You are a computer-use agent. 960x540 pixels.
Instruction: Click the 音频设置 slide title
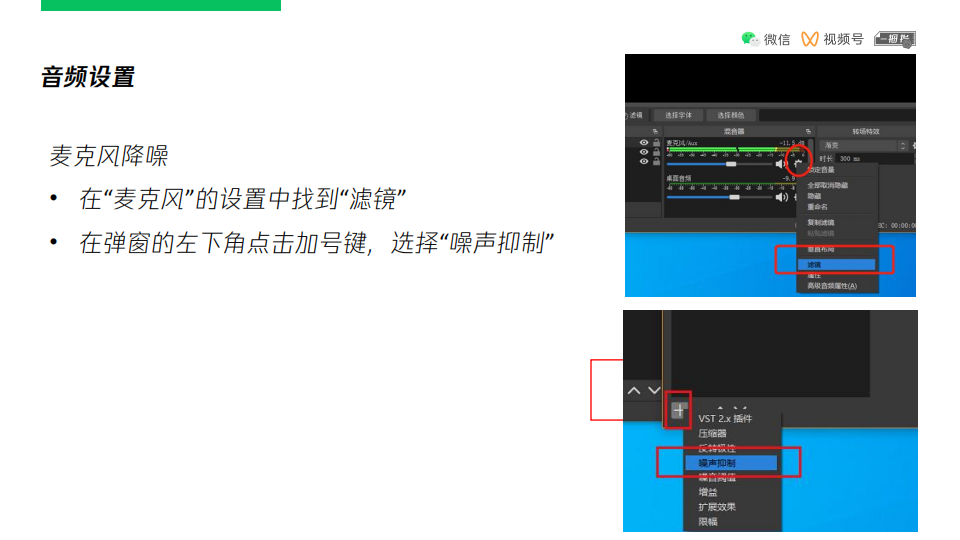(x=88, y=77)
